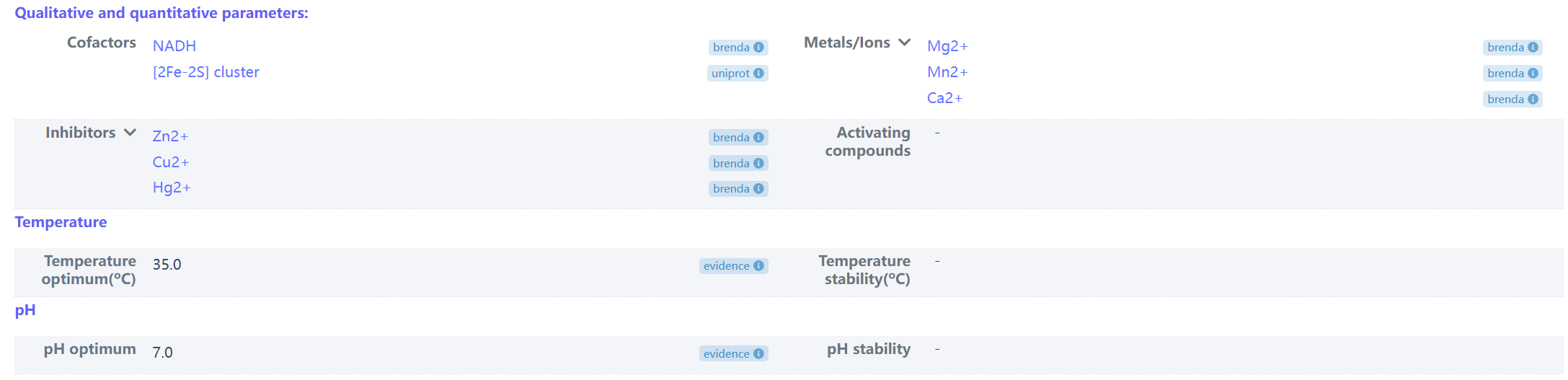Click info icon on pH optimum evidence badge
The image size is (1568, 380).
[758, 354]
